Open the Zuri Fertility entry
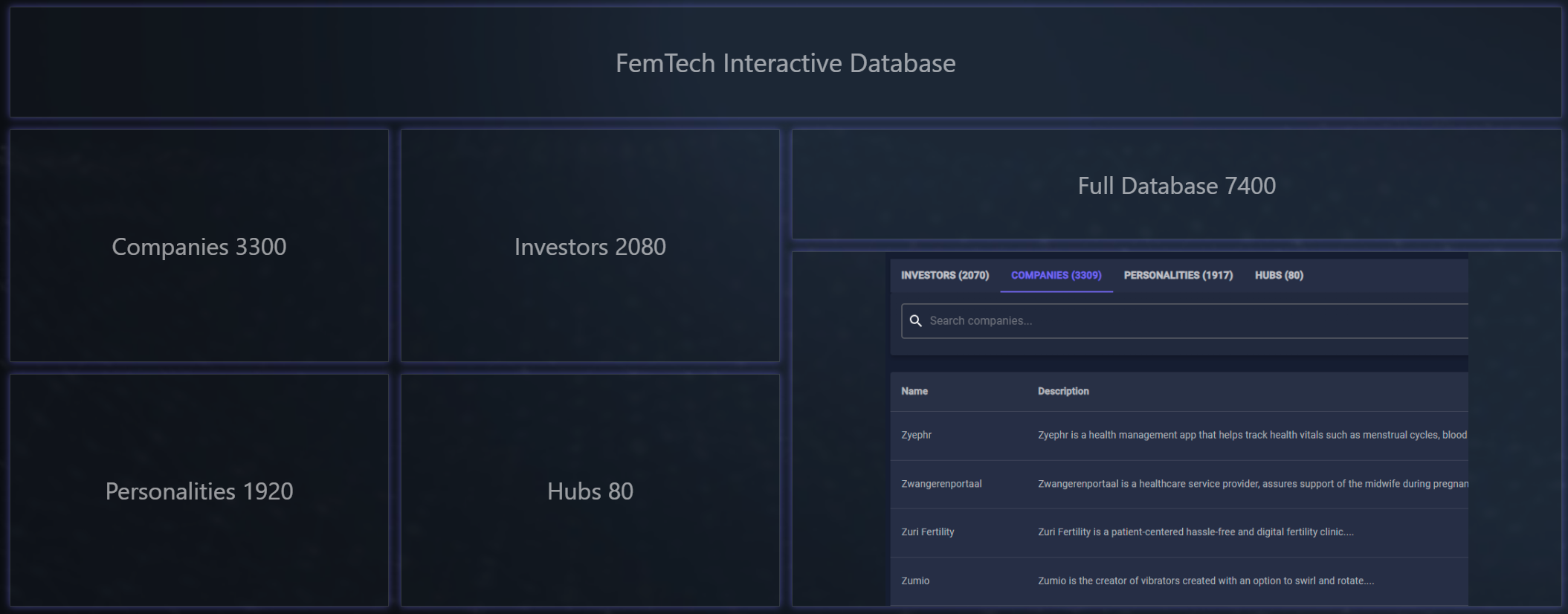Screen dimensions: 1568x614 pos(927,532)
